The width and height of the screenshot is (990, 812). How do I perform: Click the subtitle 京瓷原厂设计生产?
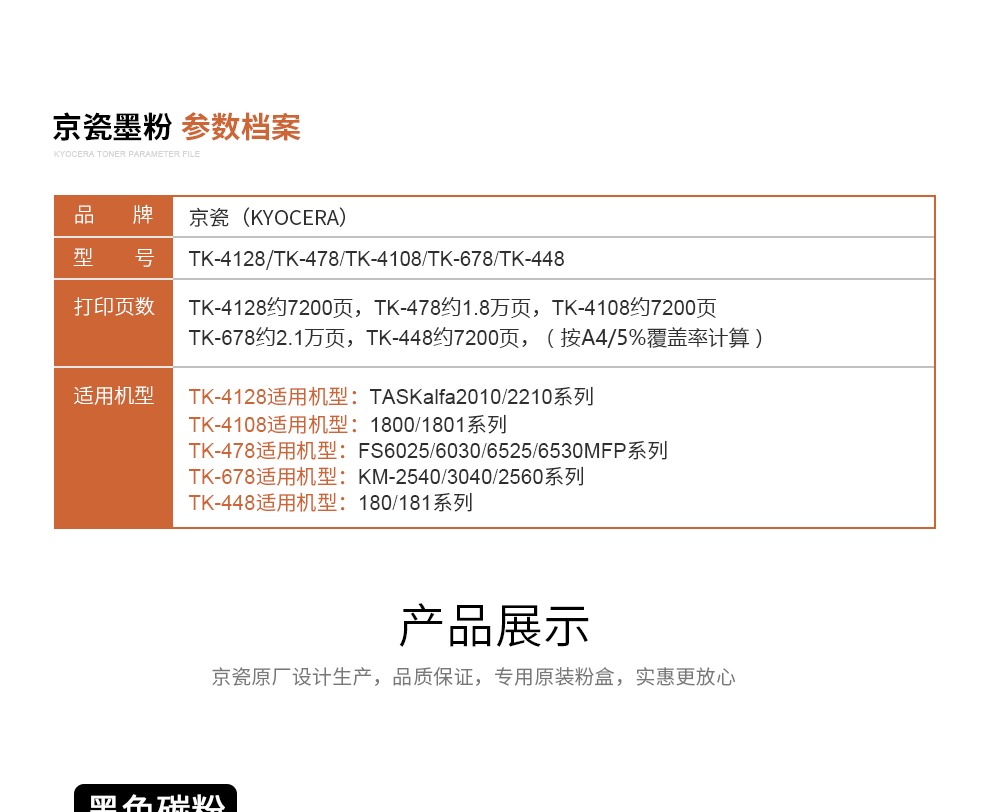[x=474, y=677]
